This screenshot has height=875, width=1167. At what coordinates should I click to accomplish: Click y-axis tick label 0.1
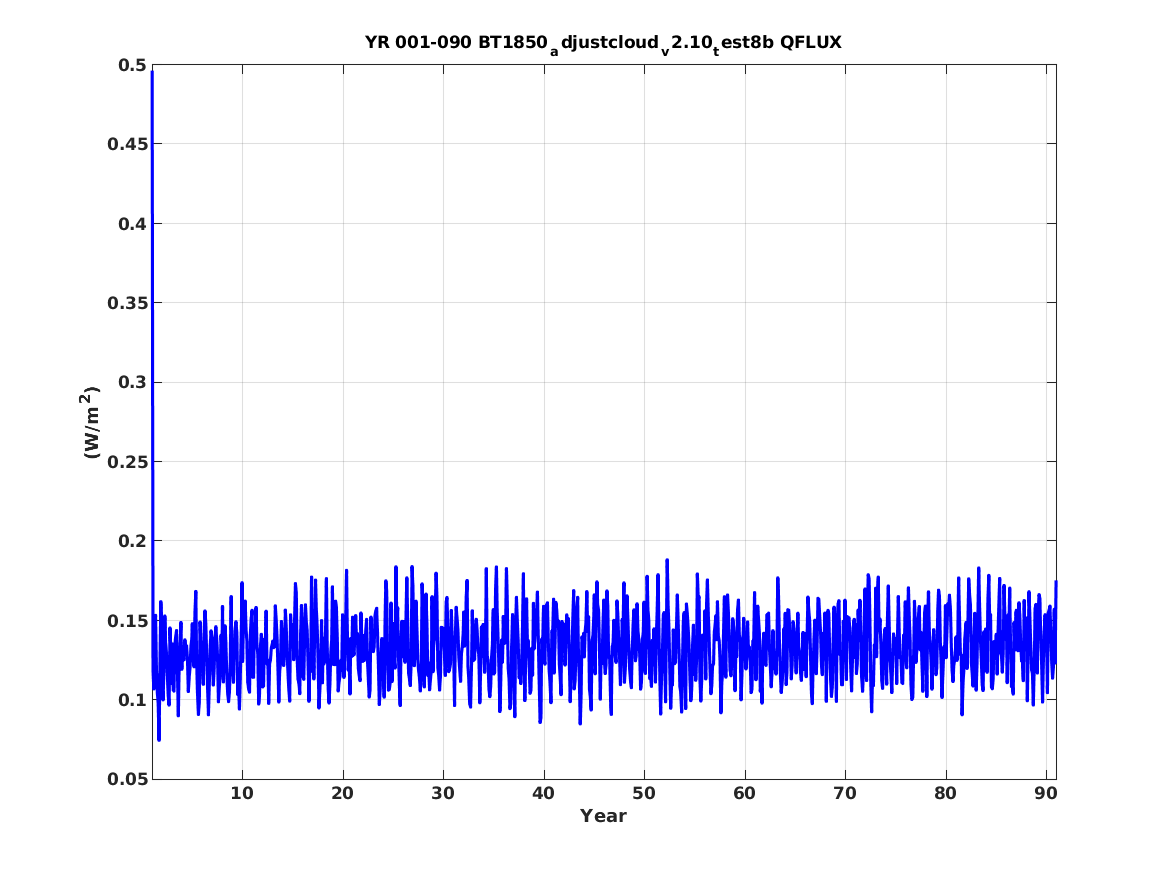pos(132,700)
